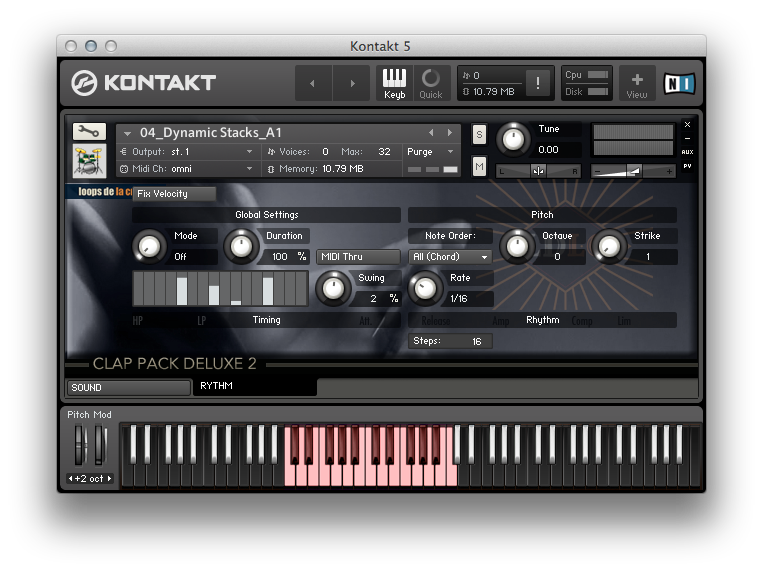The width and height of the screenshot is (763, 572).
Task: Toggle the AUX sends view
Action: 688,152
